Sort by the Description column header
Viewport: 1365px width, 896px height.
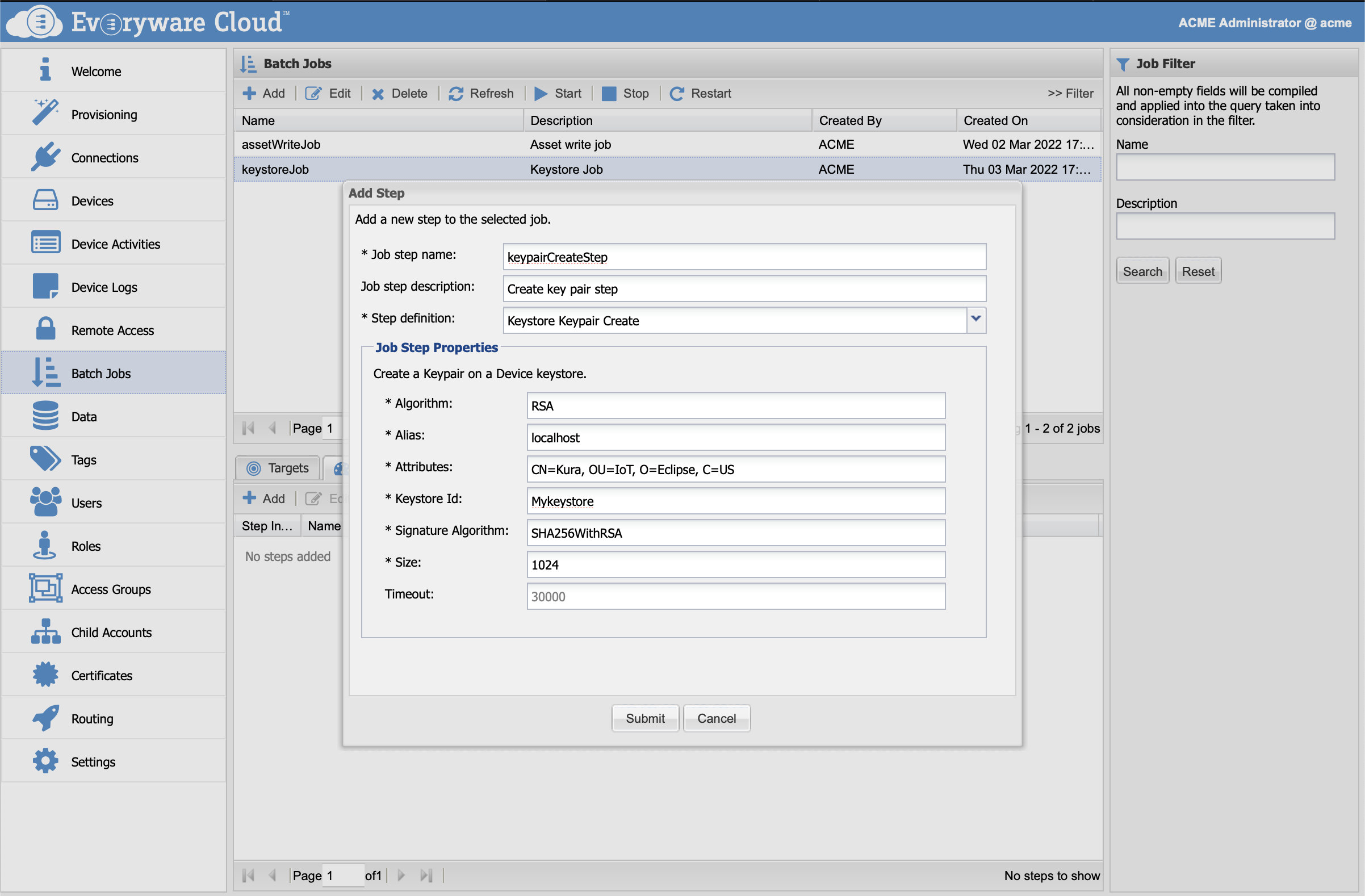pos(668,120)
